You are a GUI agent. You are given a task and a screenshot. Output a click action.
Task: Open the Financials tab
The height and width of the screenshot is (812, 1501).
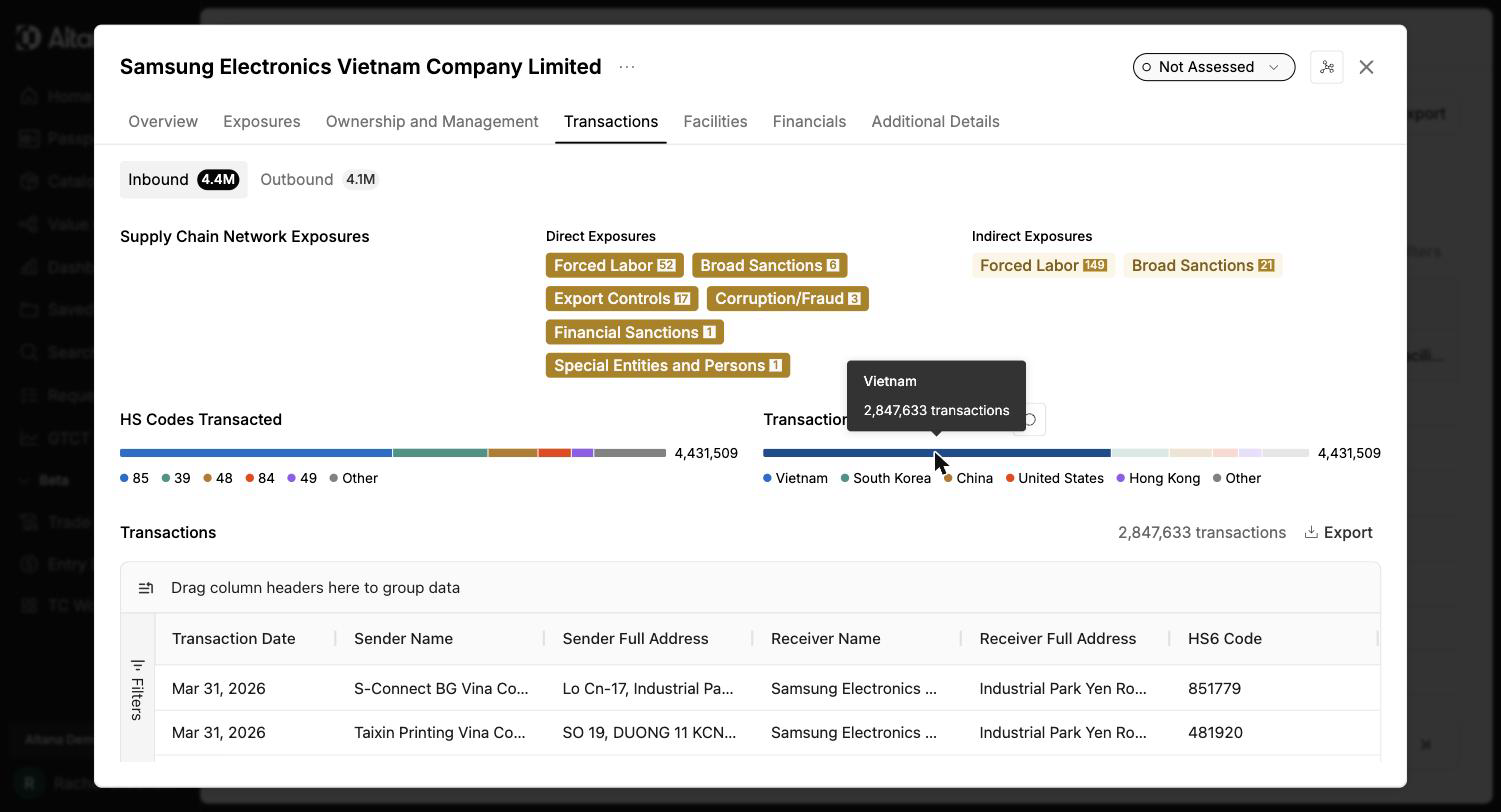pos(809,121)
